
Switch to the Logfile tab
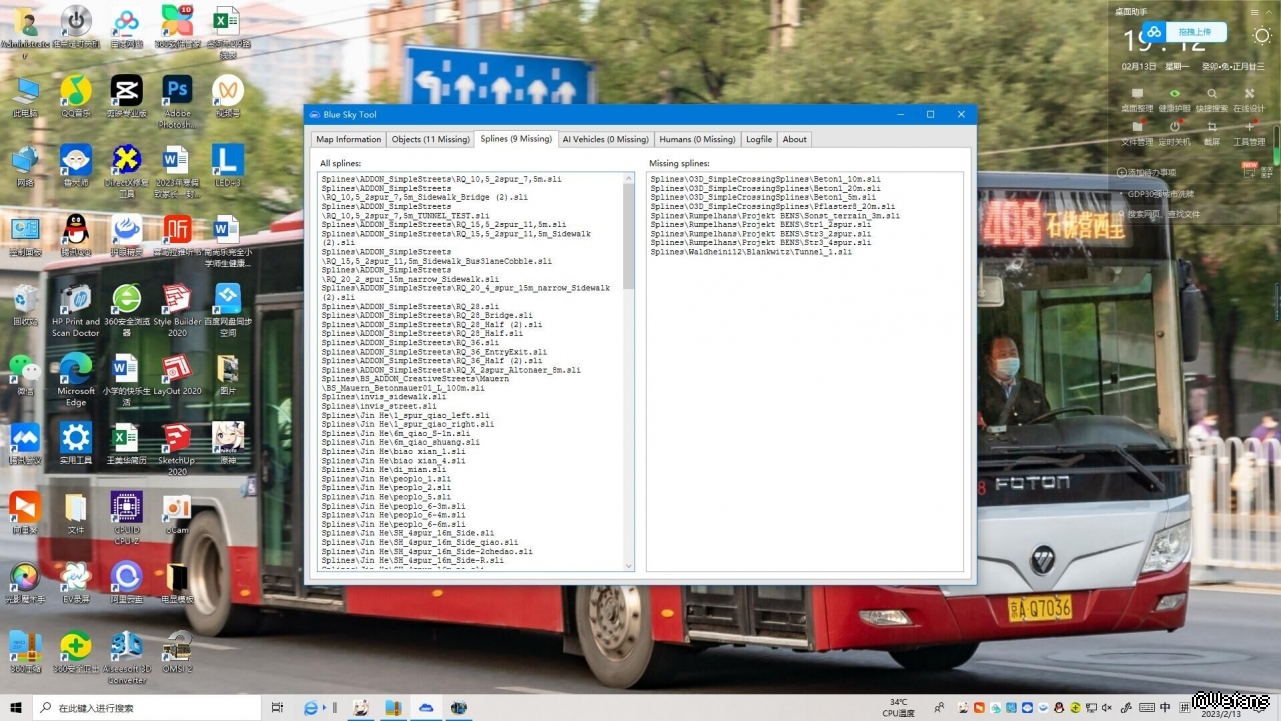click(759, 139)
